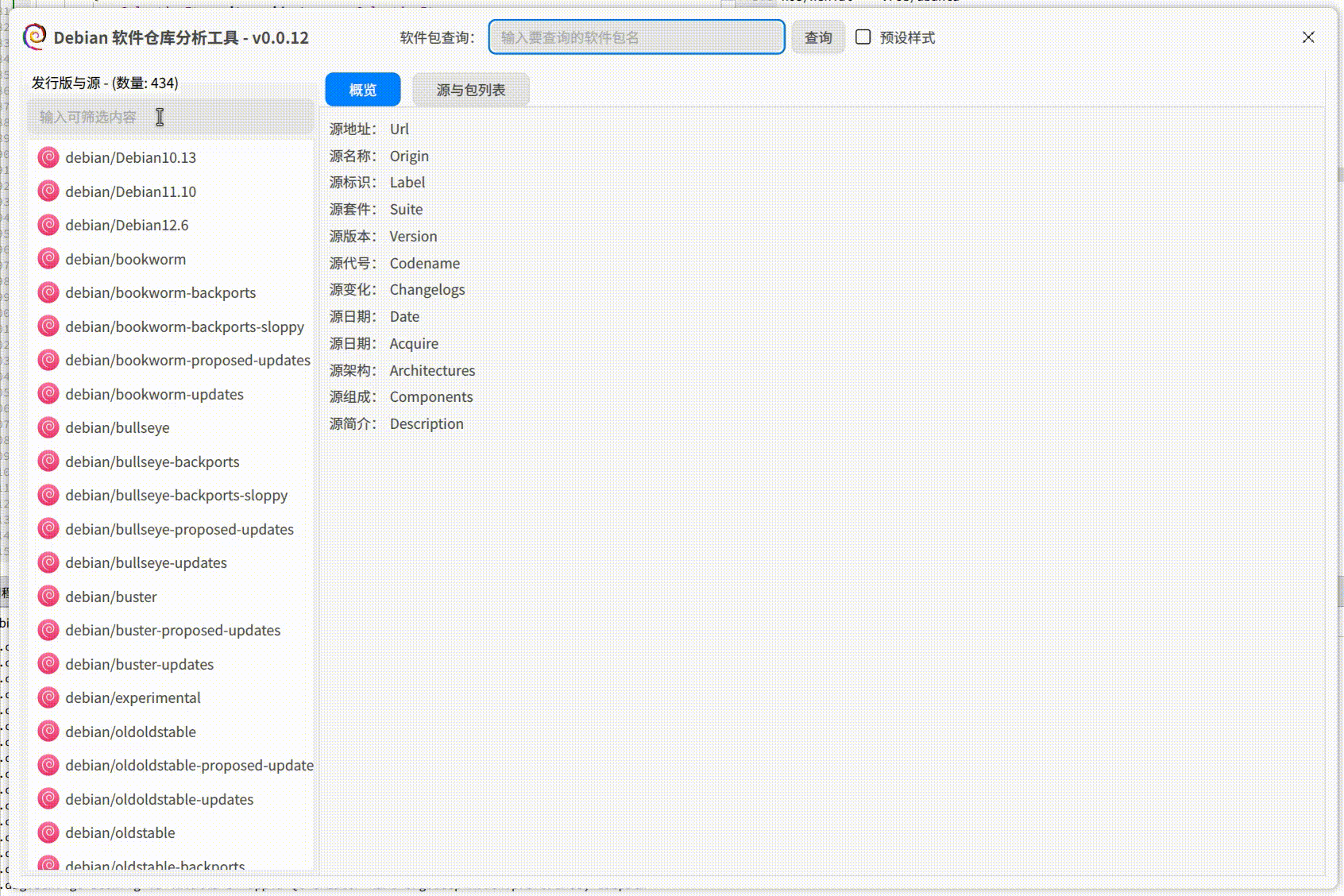
Task: Click the swirl icon of the debian/oldstable row
Action: point(48,832)
